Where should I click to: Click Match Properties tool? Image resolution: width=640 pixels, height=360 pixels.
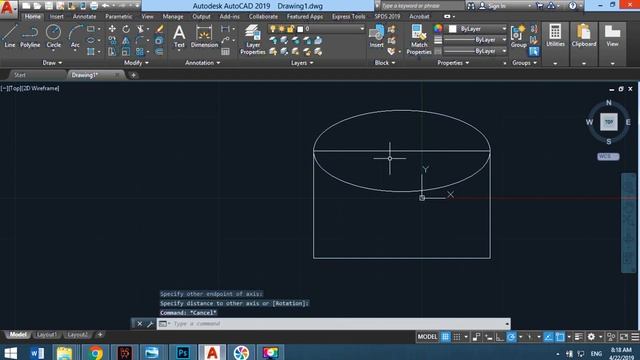(419, 39)
